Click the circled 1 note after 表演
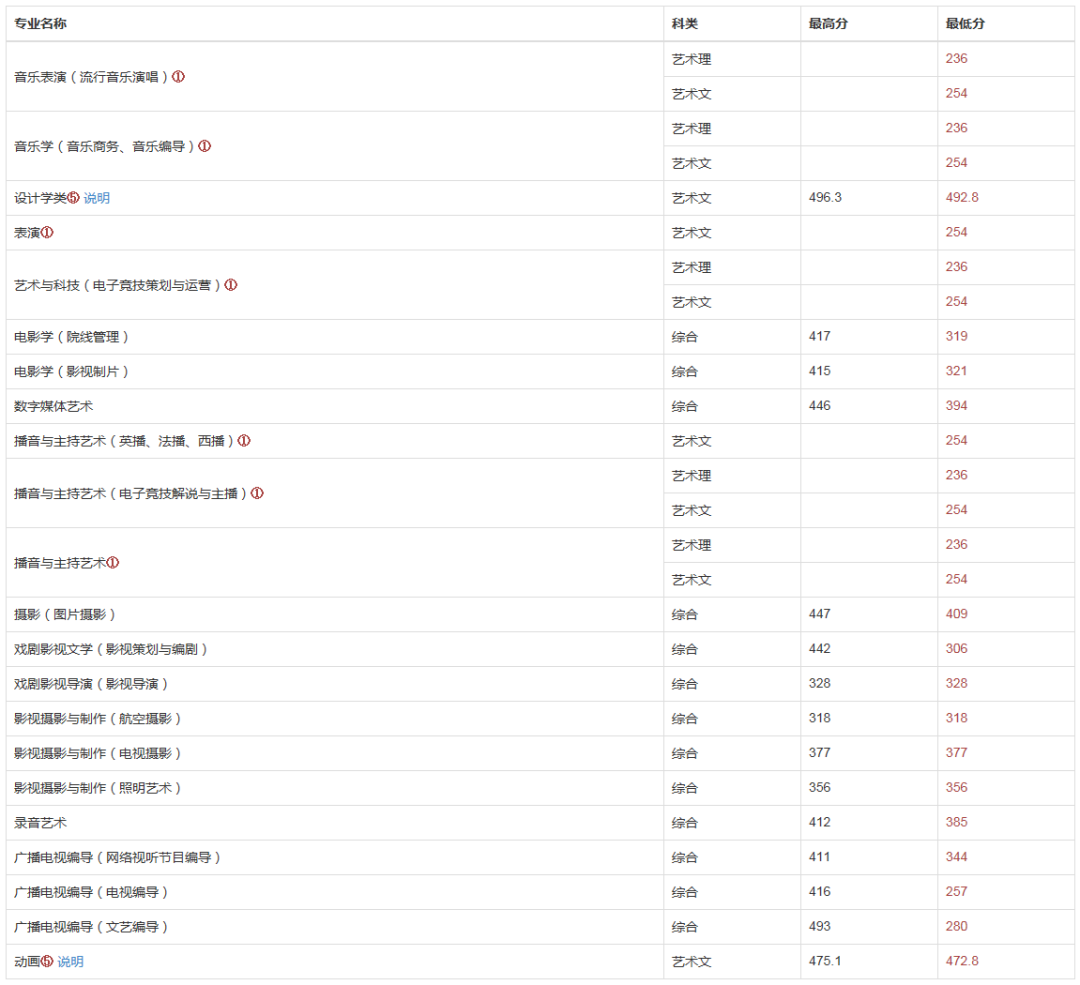 click(x=47, y=233)
